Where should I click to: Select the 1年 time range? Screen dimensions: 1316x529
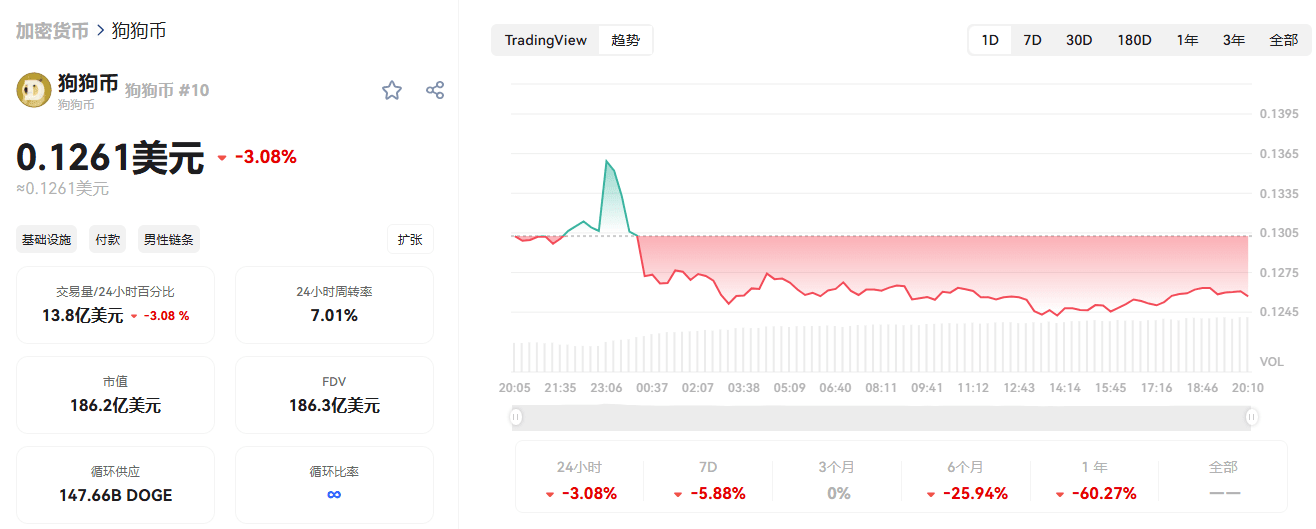(1187, 40)
